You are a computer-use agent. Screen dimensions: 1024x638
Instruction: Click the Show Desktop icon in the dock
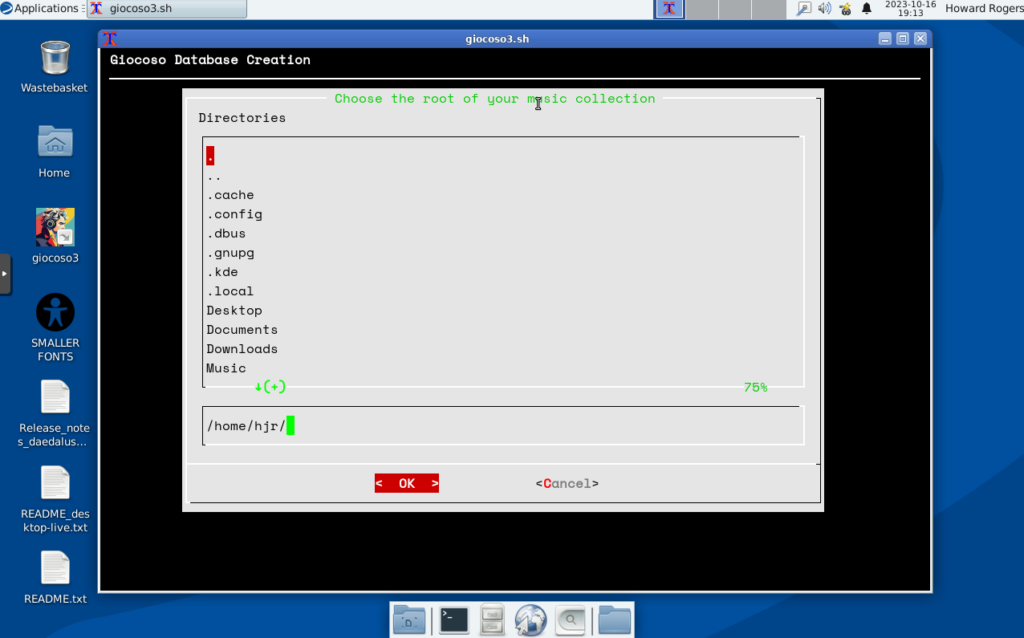[409, 620]
